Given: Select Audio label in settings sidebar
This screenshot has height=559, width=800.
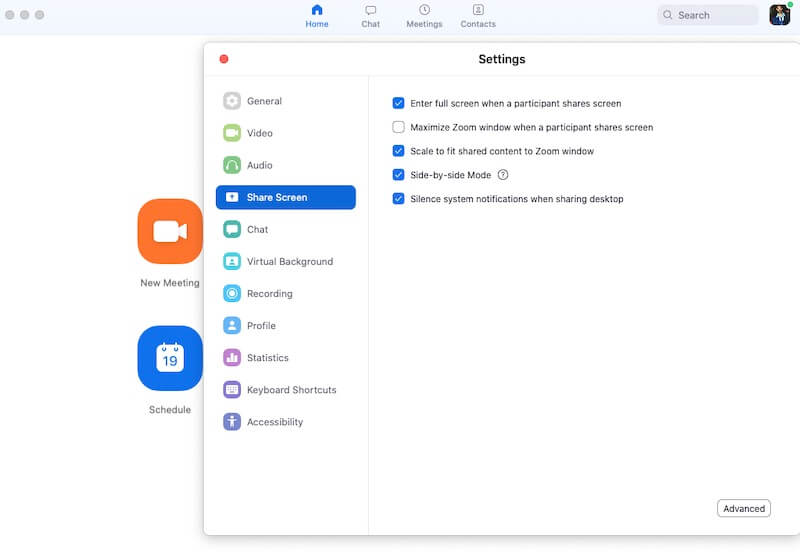Looking at the screenshot, I should pos(260,165).
